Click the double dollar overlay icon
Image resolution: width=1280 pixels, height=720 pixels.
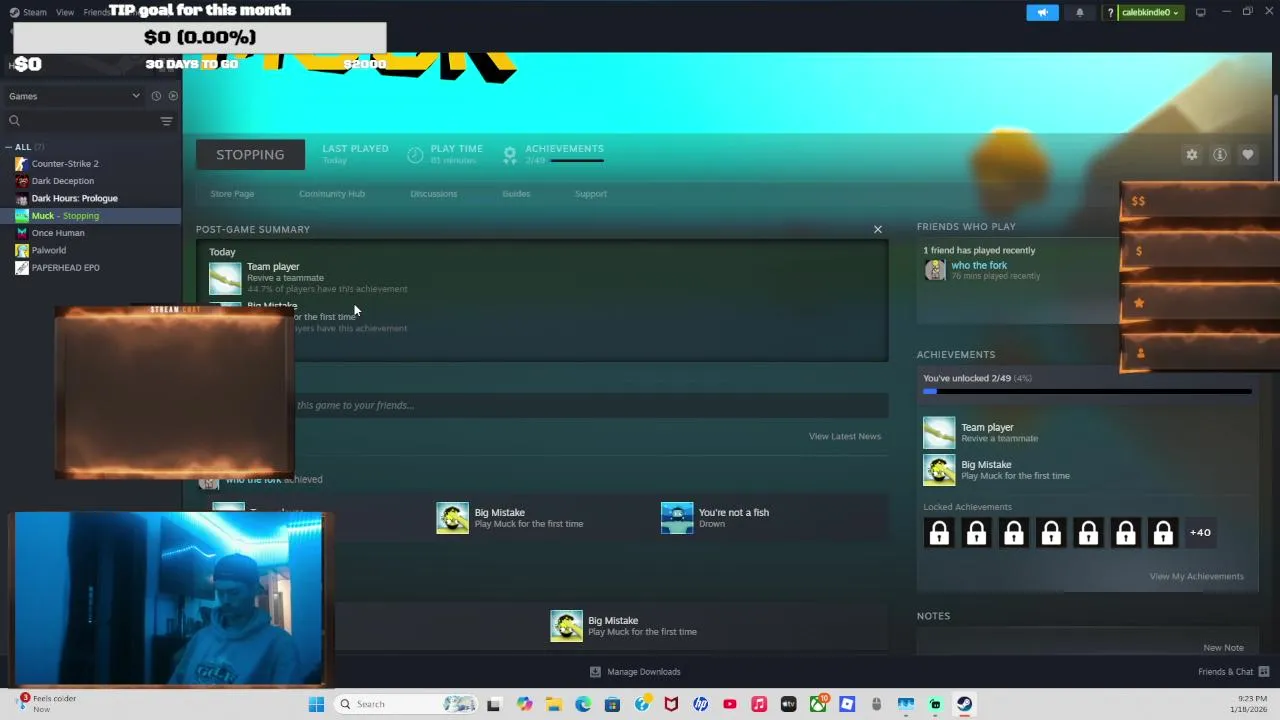(x=1138, y=201)
